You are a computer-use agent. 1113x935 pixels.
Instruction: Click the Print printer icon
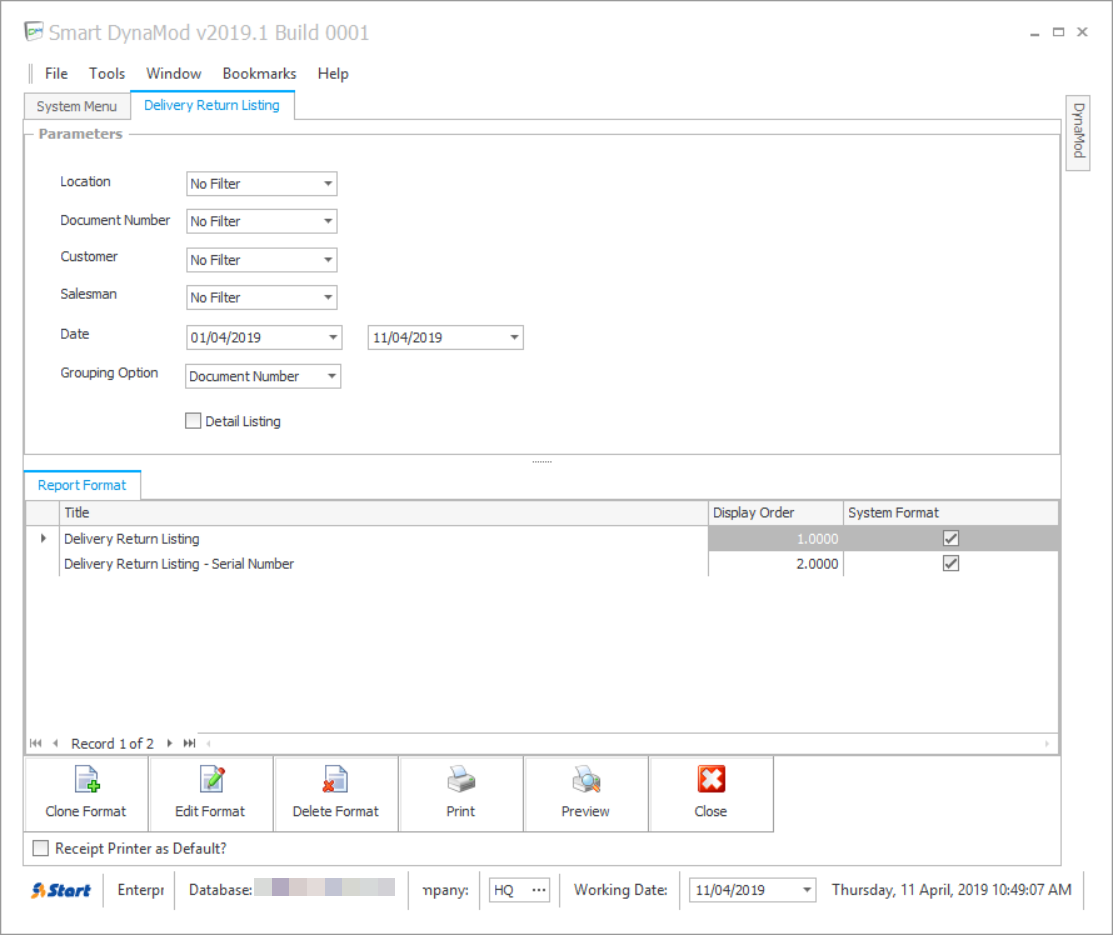click(461, 779)
